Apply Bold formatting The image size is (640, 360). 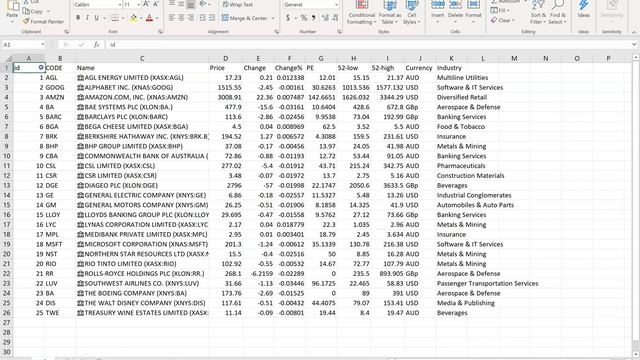pyautogui.click(x=78, y=18)
